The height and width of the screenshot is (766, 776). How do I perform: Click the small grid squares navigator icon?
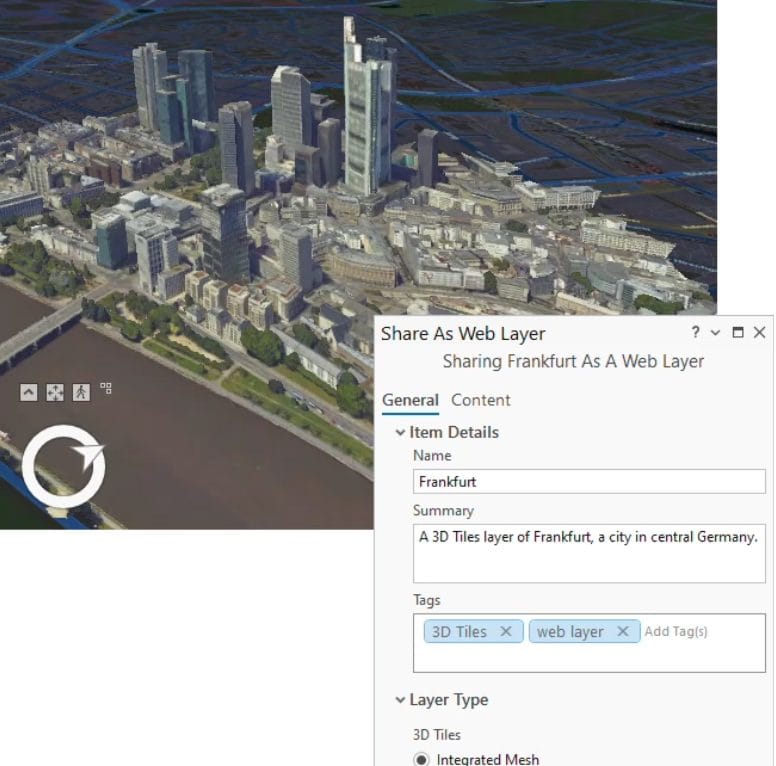pos(106,389)
